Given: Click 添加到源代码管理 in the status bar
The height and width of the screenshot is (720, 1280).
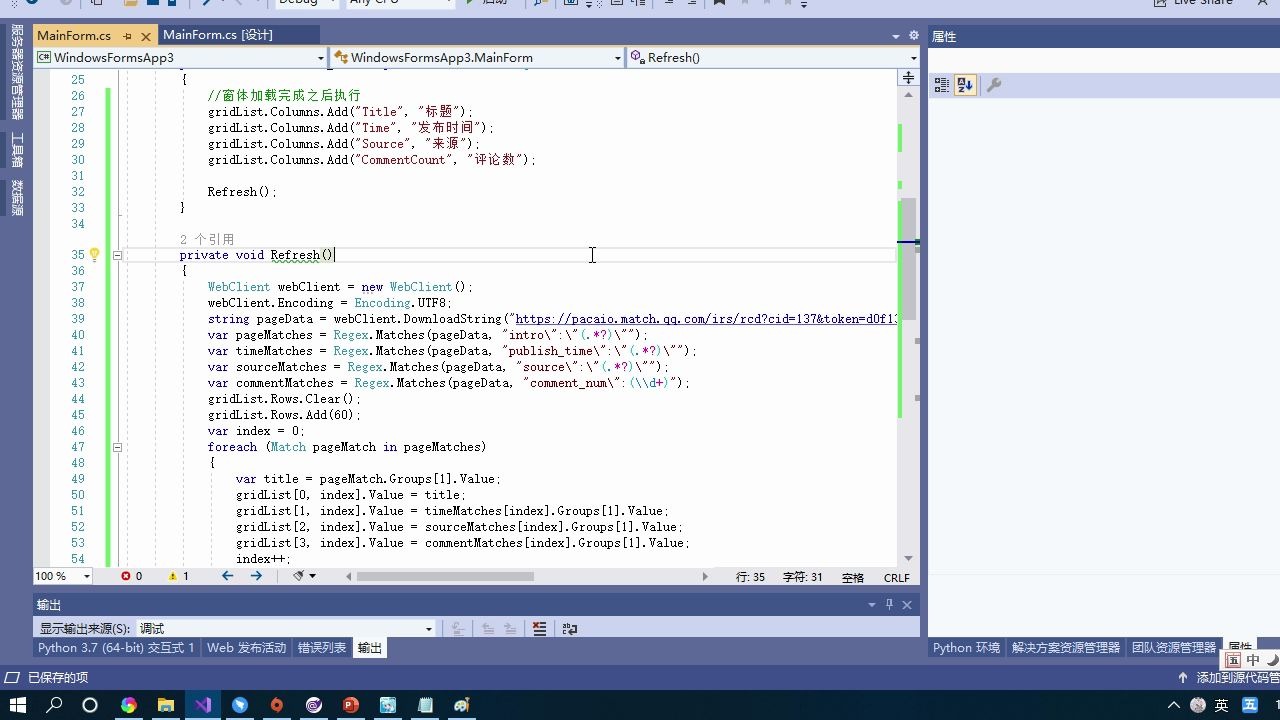Looking at the screenshot, I should click(x=1230, y=678).
